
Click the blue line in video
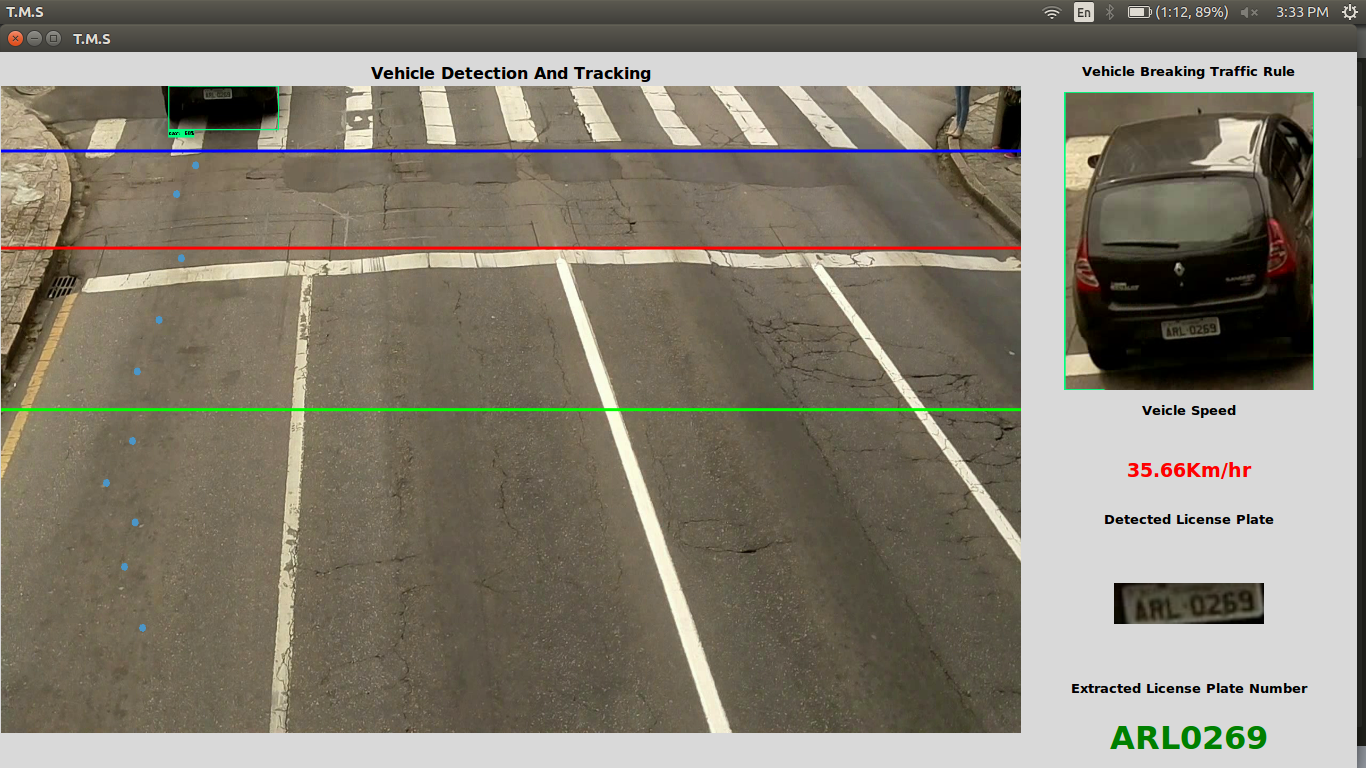coord(510,151)
